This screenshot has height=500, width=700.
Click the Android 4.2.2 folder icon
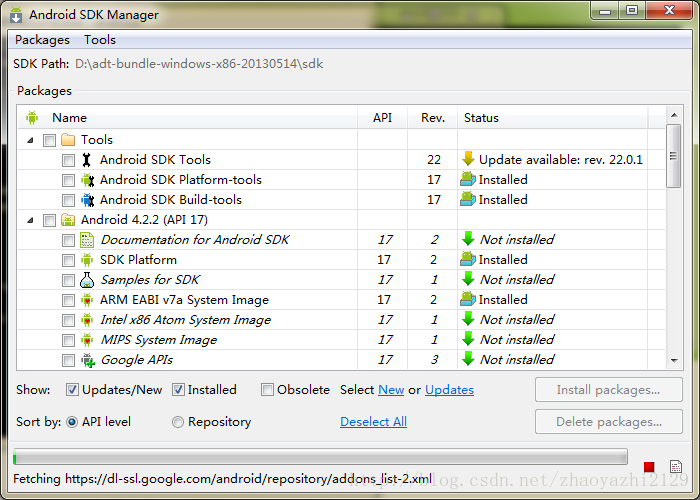[x=68, y=220]
